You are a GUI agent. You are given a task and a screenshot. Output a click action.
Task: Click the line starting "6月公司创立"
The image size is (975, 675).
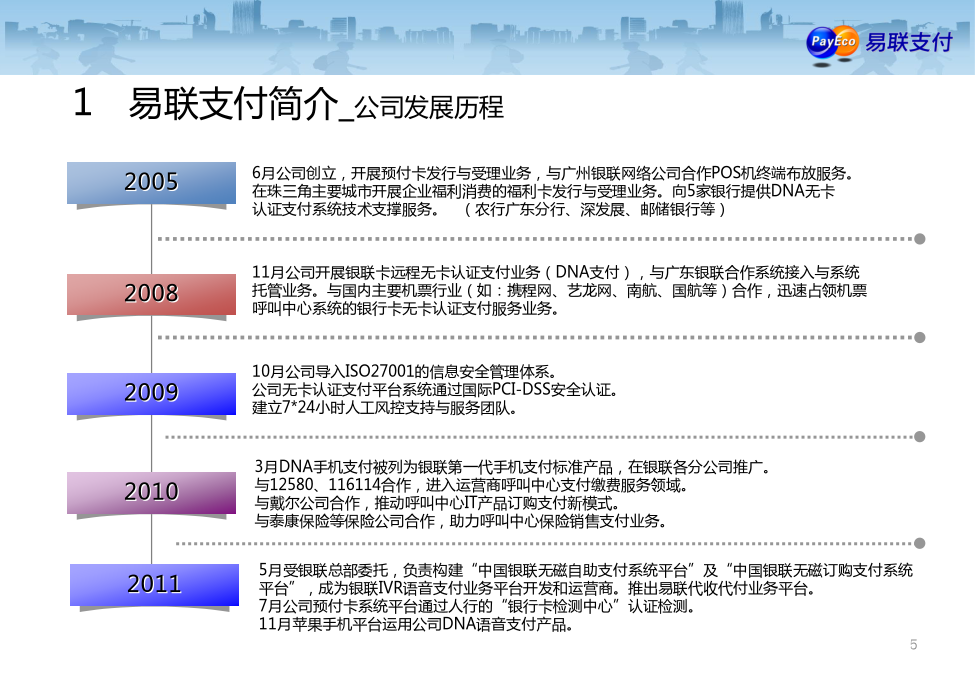click(x=553, y=173)
